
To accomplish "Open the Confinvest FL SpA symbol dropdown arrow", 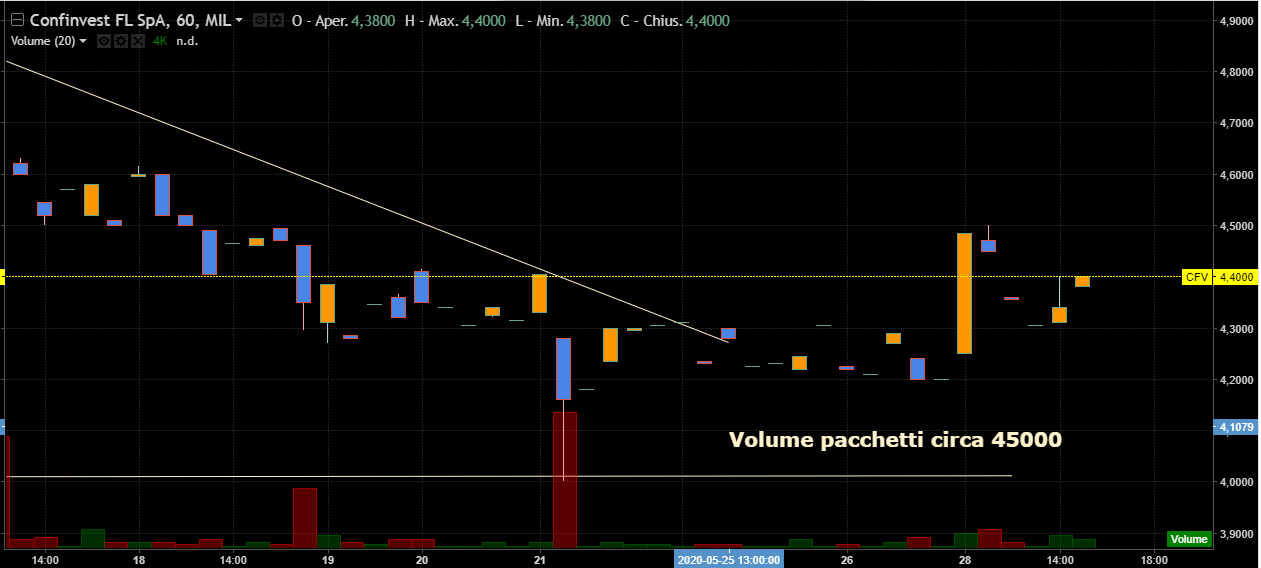I will click(x=239, y=21).
